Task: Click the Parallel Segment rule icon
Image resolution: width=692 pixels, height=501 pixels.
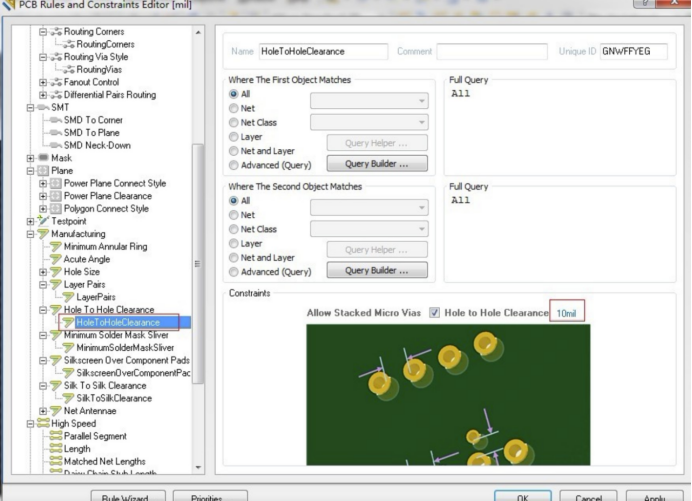Action: (x=55, y=436)
